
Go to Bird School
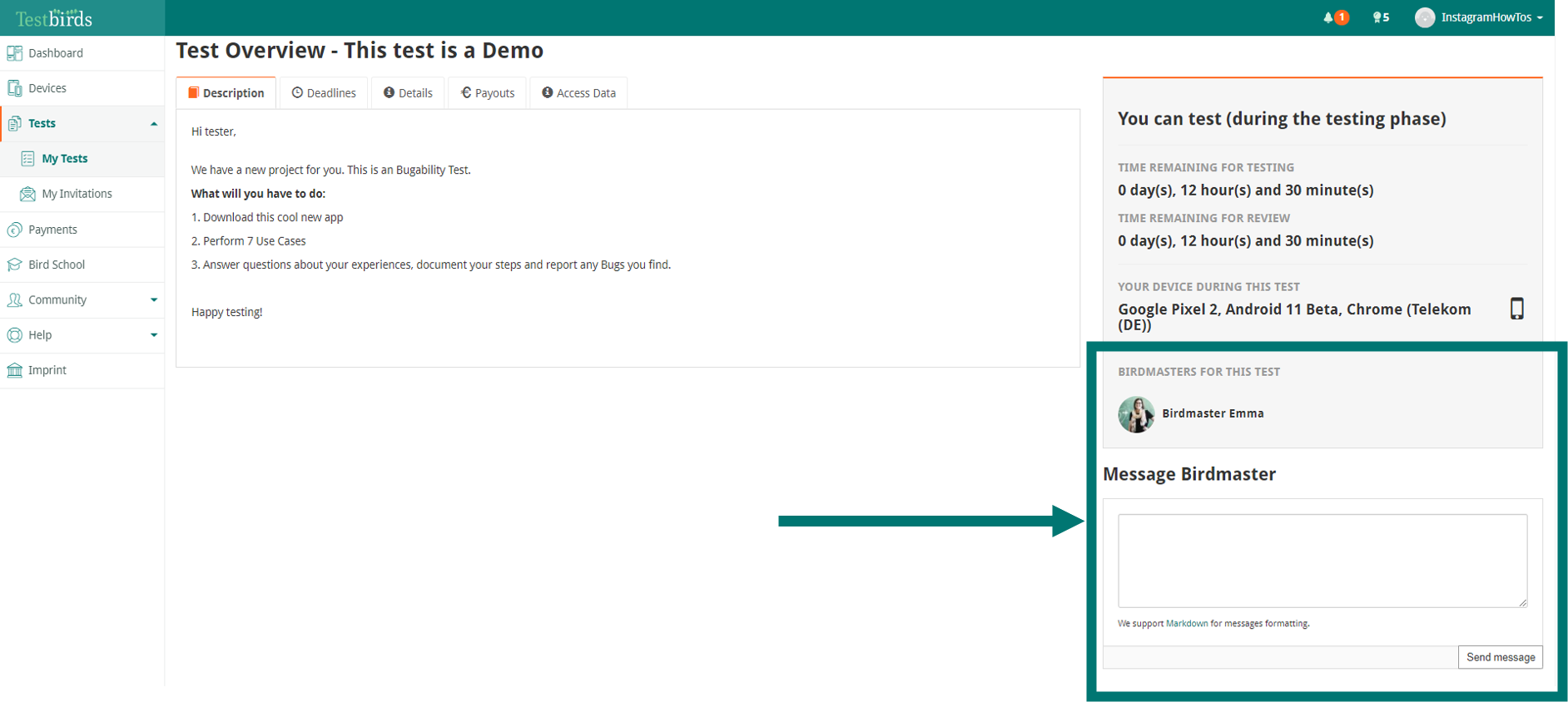(x=57, y=264)
